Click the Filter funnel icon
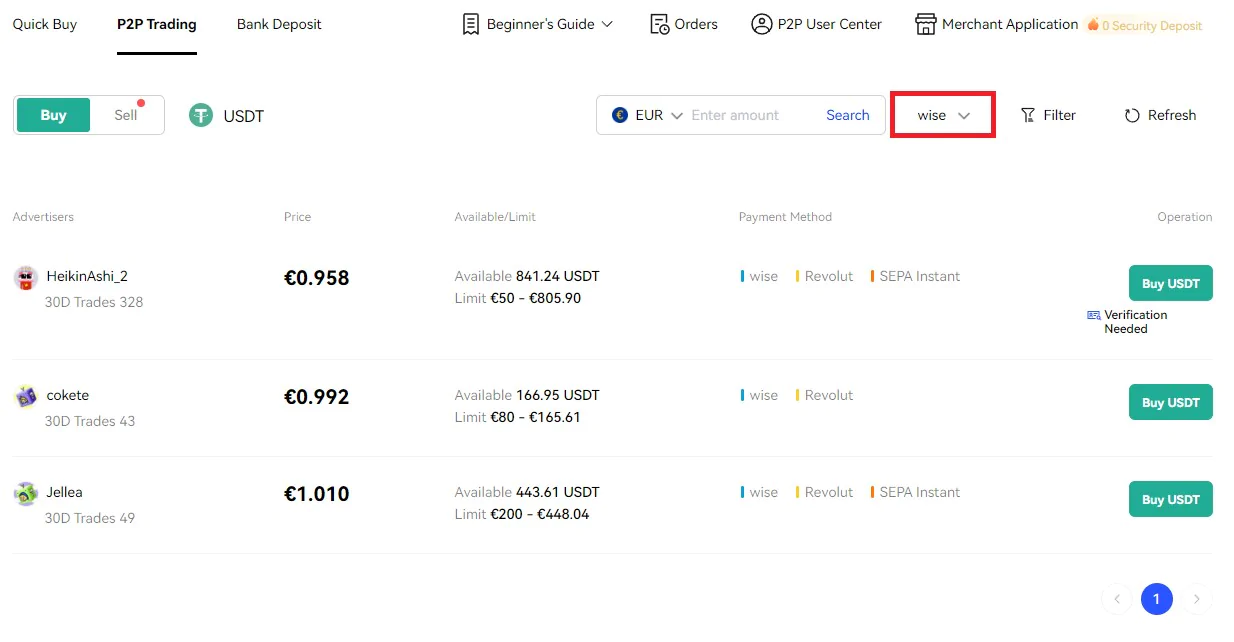Viewport: 1234px width, 642px height. pyautogui.click(x=1027, y=115)
